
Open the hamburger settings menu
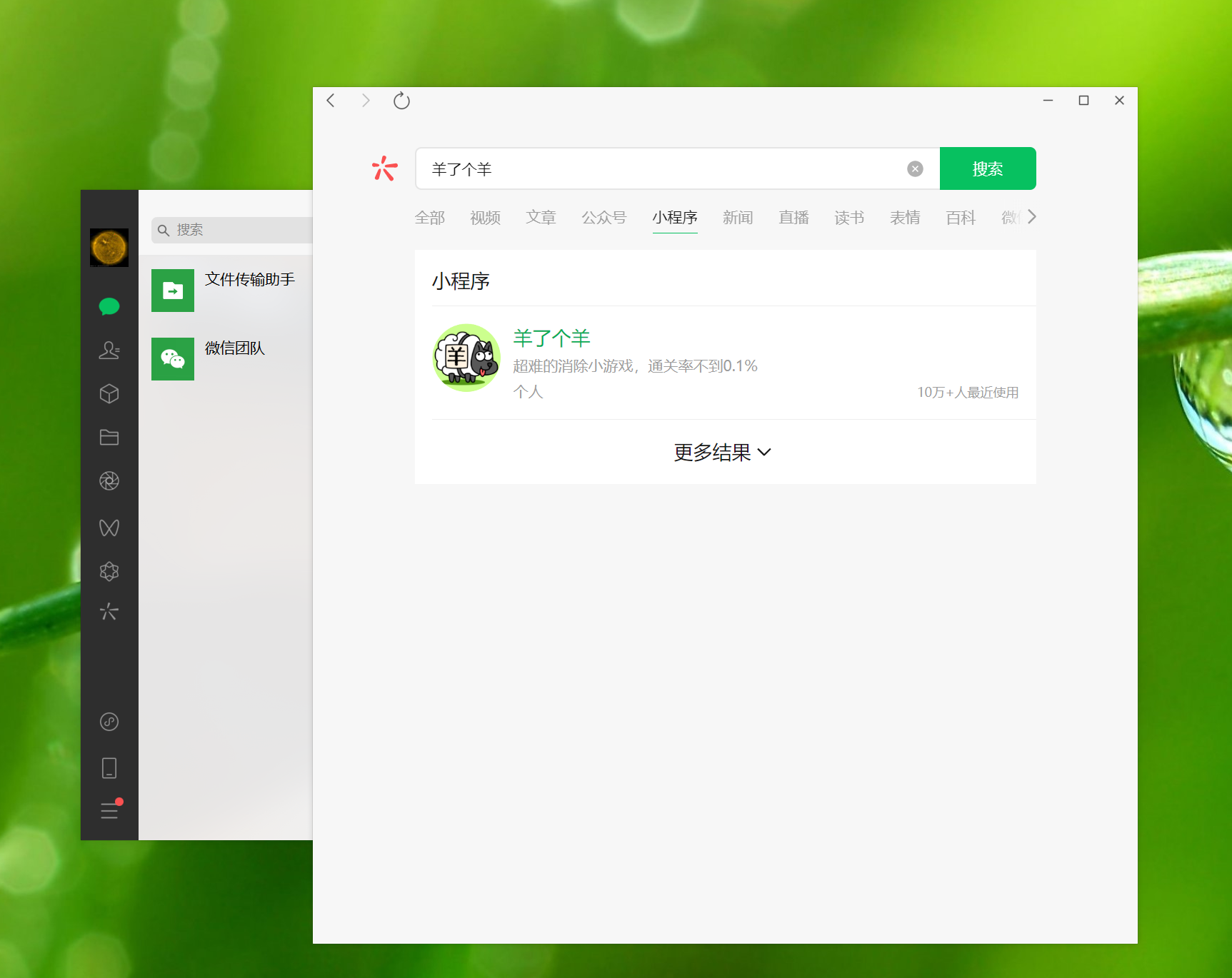point(109,811)
